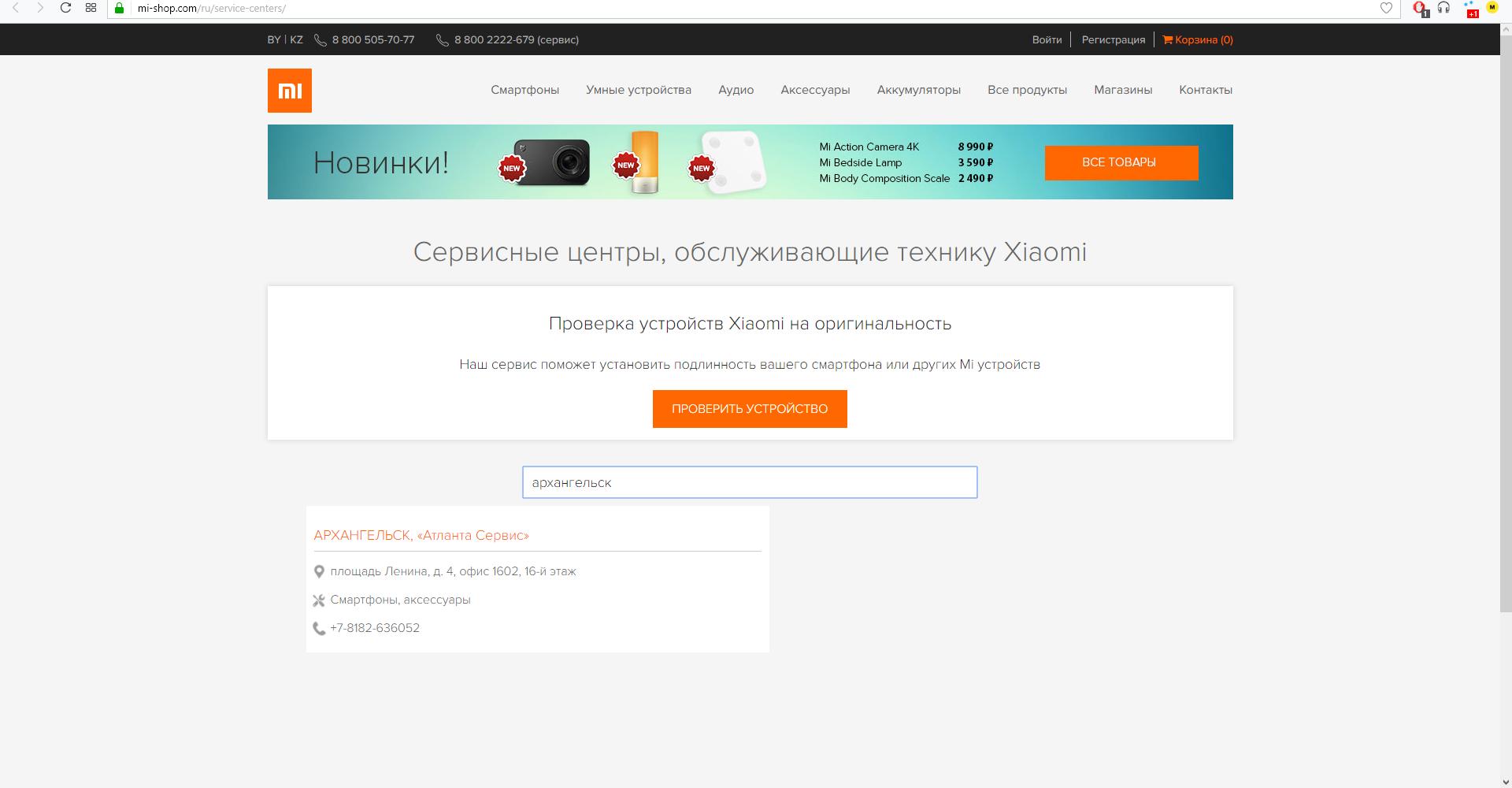Viewport: 1512px width, 788px height.
Task: Click the ВСЕ ТОВАРЫ banner button
Action: (1121, 162)
